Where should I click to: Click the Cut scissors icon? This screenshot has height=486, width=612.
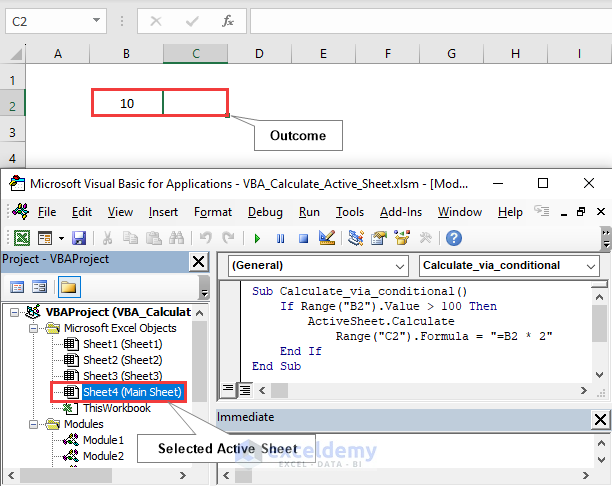(x=107, y=238)
